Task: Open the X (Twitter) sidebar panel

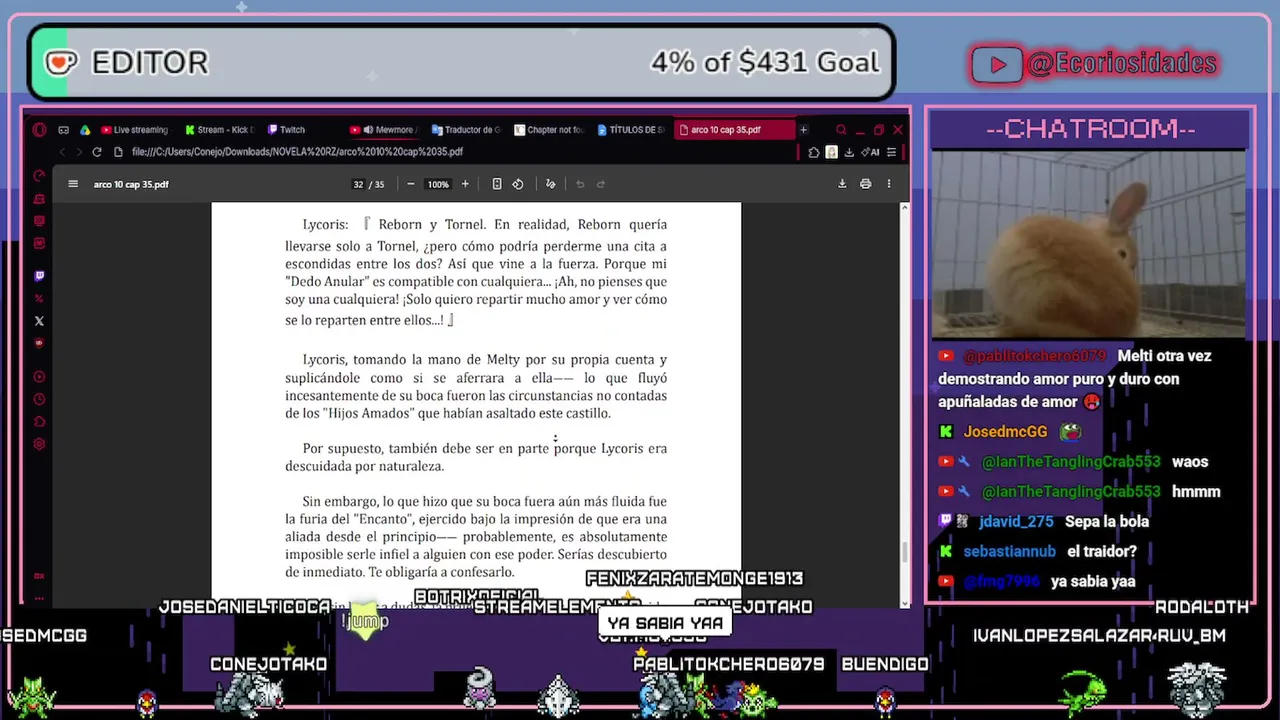Action: coord(39,321)
